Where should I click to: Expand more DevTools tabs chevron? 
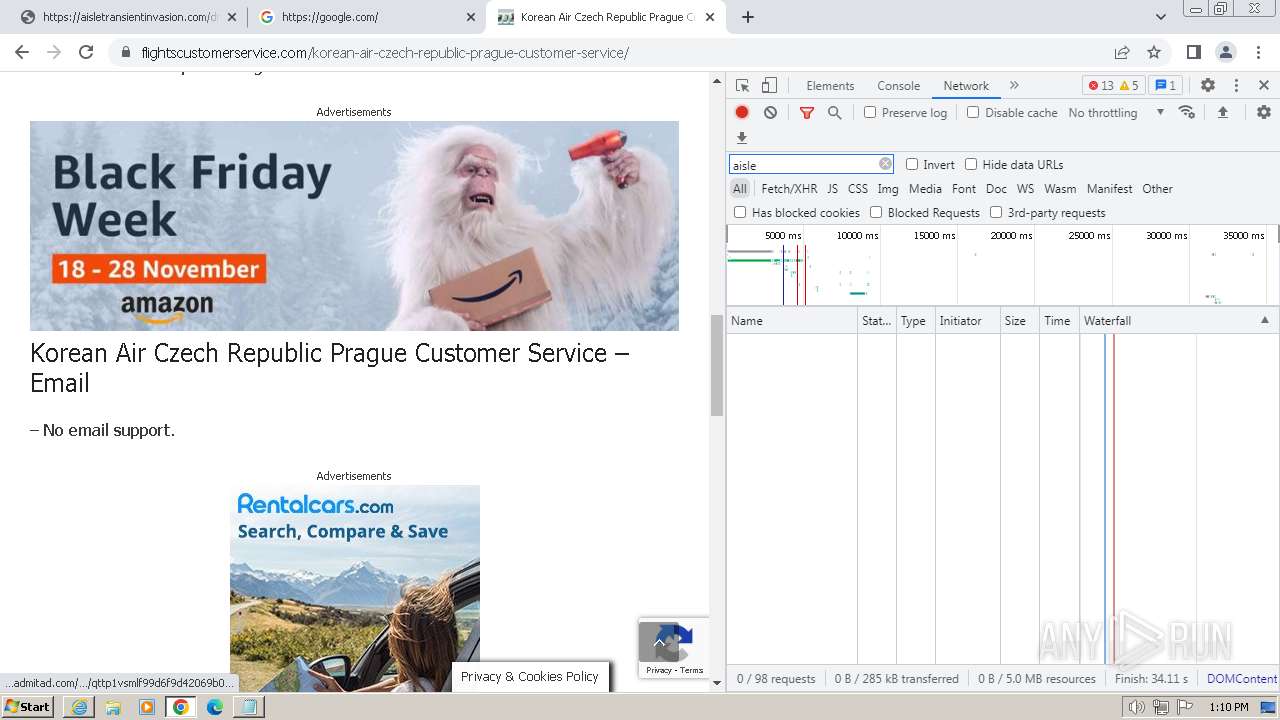[1014, 86]
